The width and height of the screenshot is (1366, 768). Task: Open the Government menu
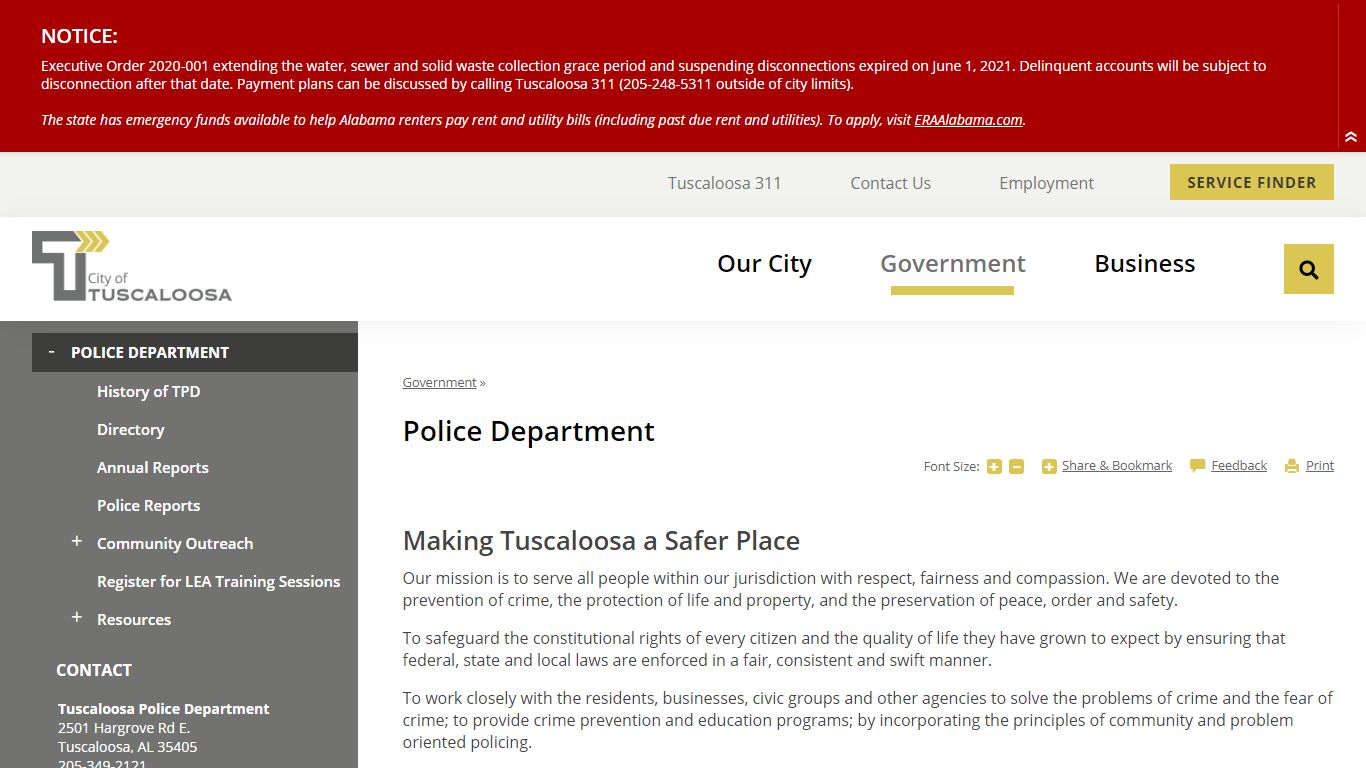pos(952,264)
